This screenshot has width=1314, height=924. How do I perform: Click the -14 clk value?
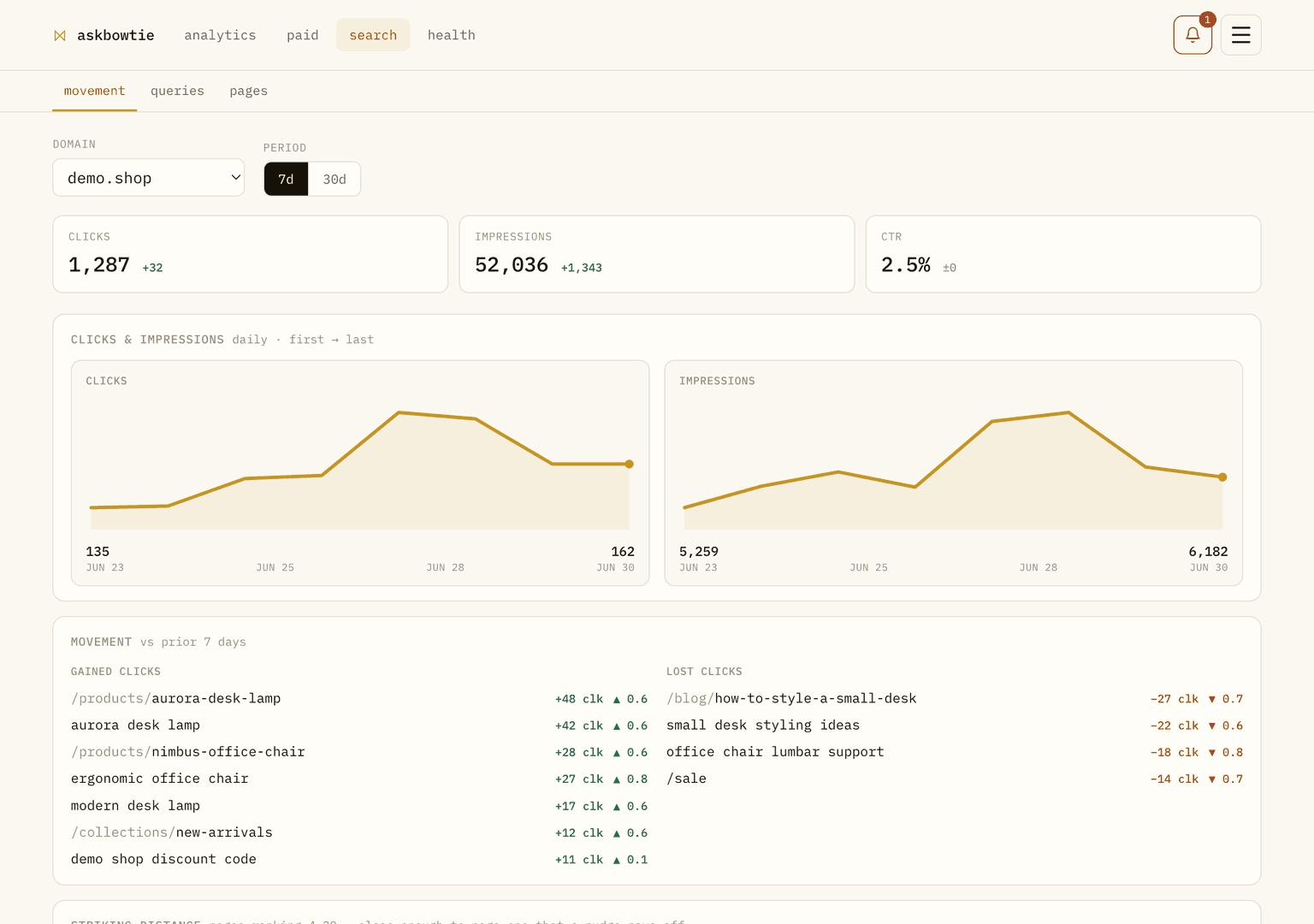[x=1175, y=779]
